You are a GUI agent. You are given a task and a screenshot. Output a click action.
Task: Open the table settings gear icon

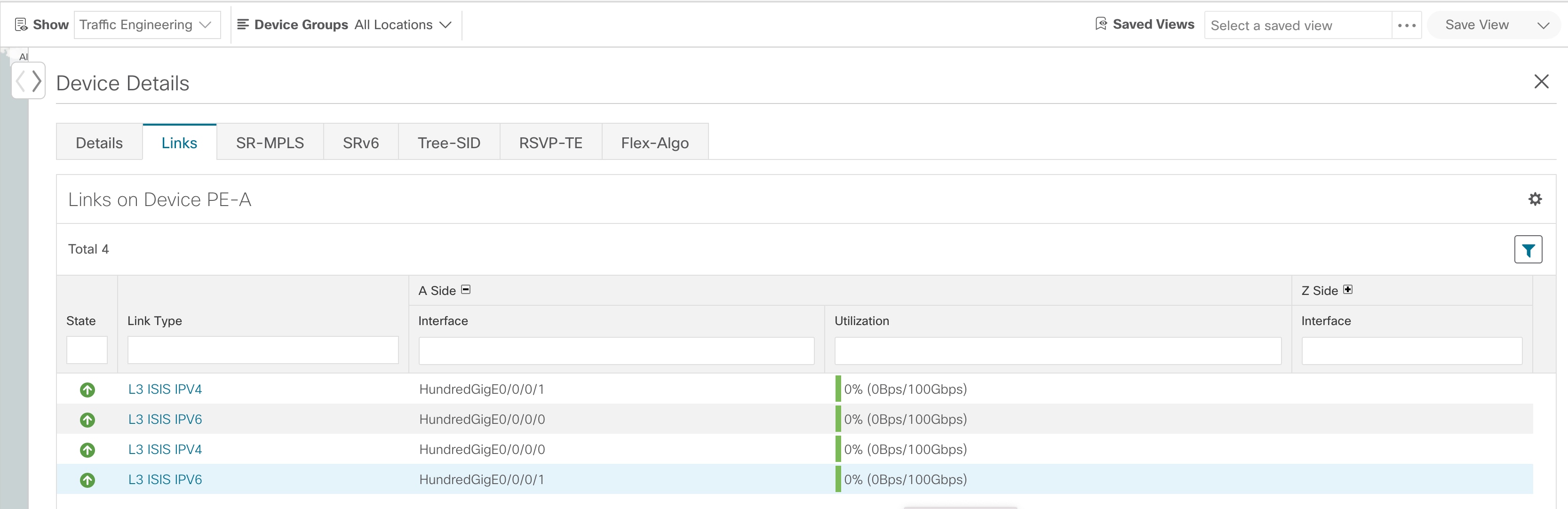[1535, 199]
